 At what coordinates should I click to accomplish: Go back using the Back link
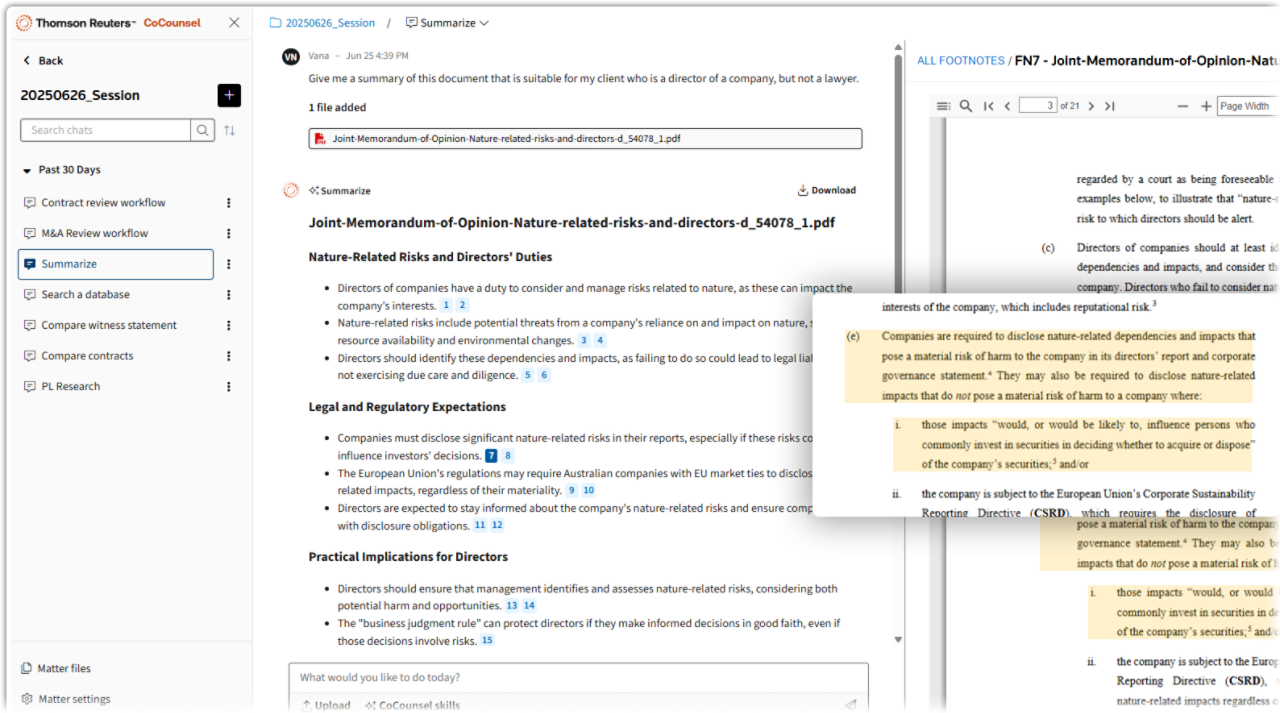tap(43, 61)
